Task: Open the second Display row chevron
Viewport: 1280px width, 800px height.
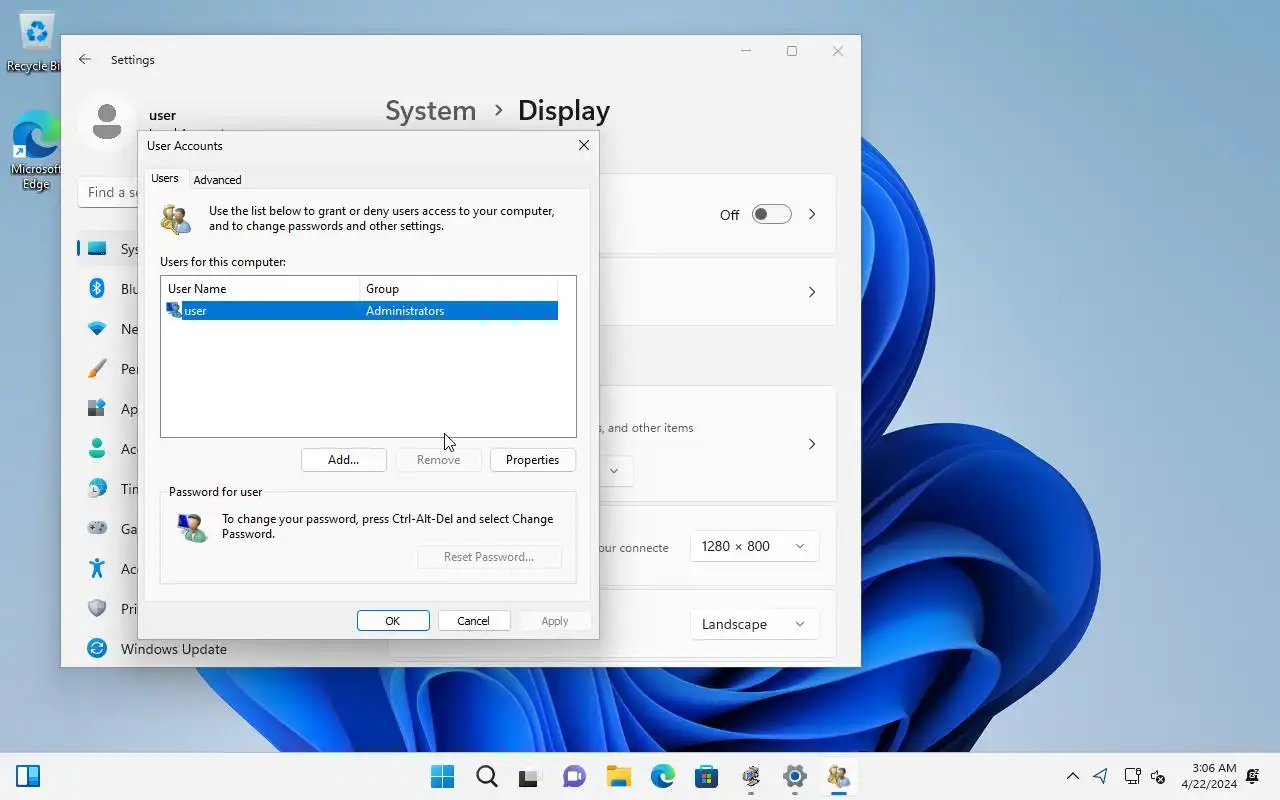Action: [x=812, y=292]
